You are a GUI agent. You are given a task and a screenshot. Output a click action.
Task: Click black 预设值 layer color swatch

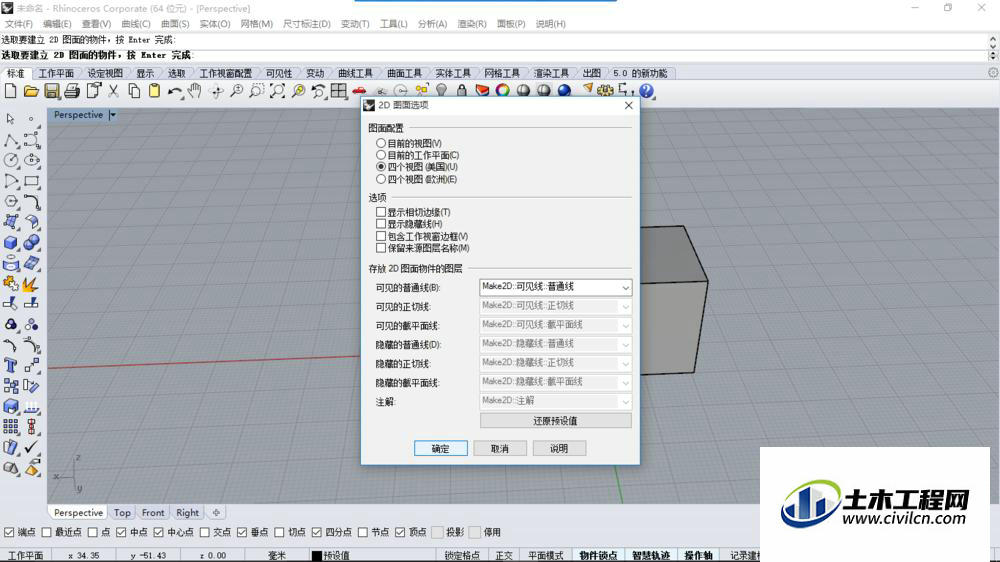(316, 556)
